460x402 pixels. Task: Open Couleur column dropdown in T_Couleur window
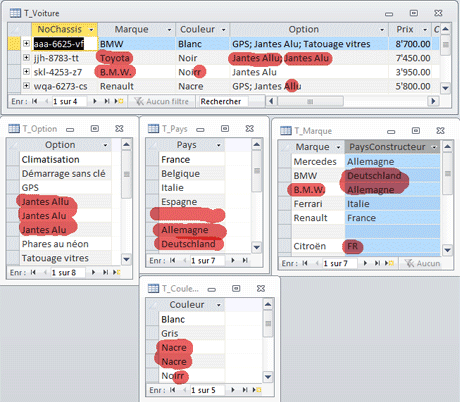219,305
